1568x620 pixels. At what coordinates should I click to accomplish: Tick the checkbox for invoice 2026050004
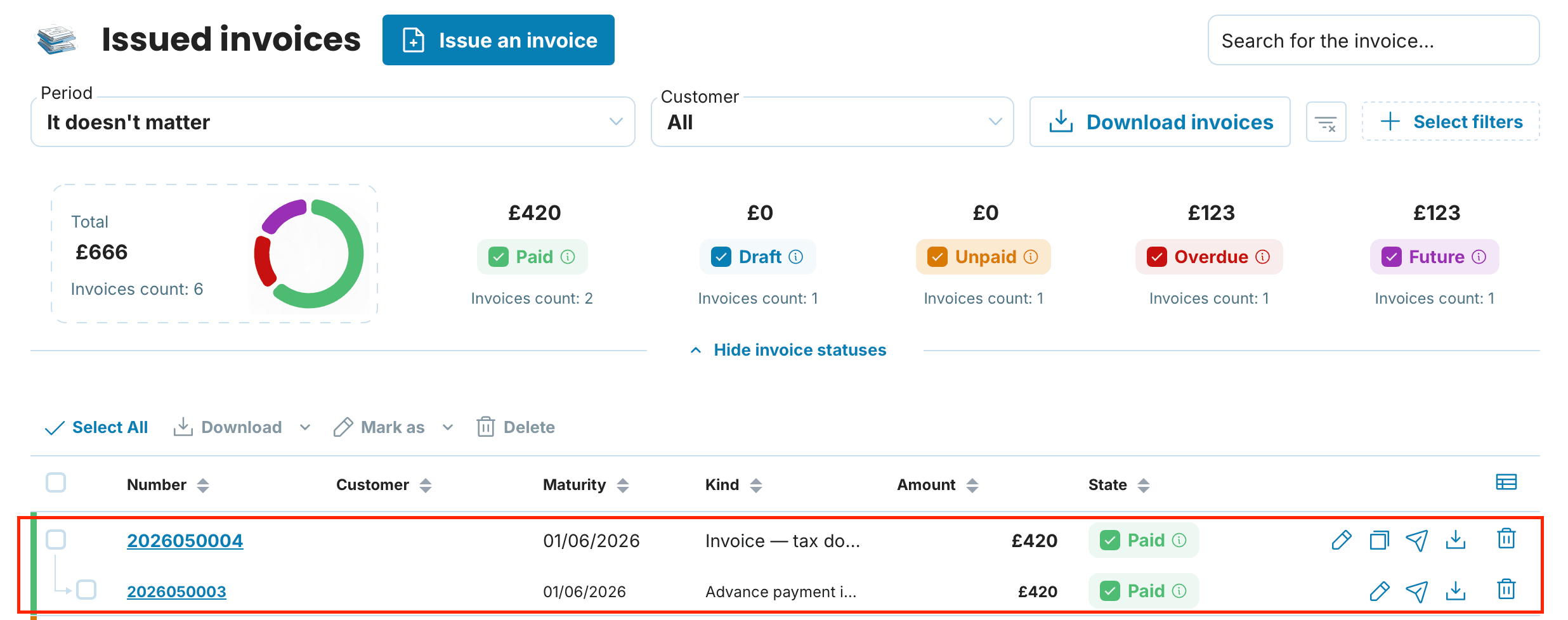56,539
